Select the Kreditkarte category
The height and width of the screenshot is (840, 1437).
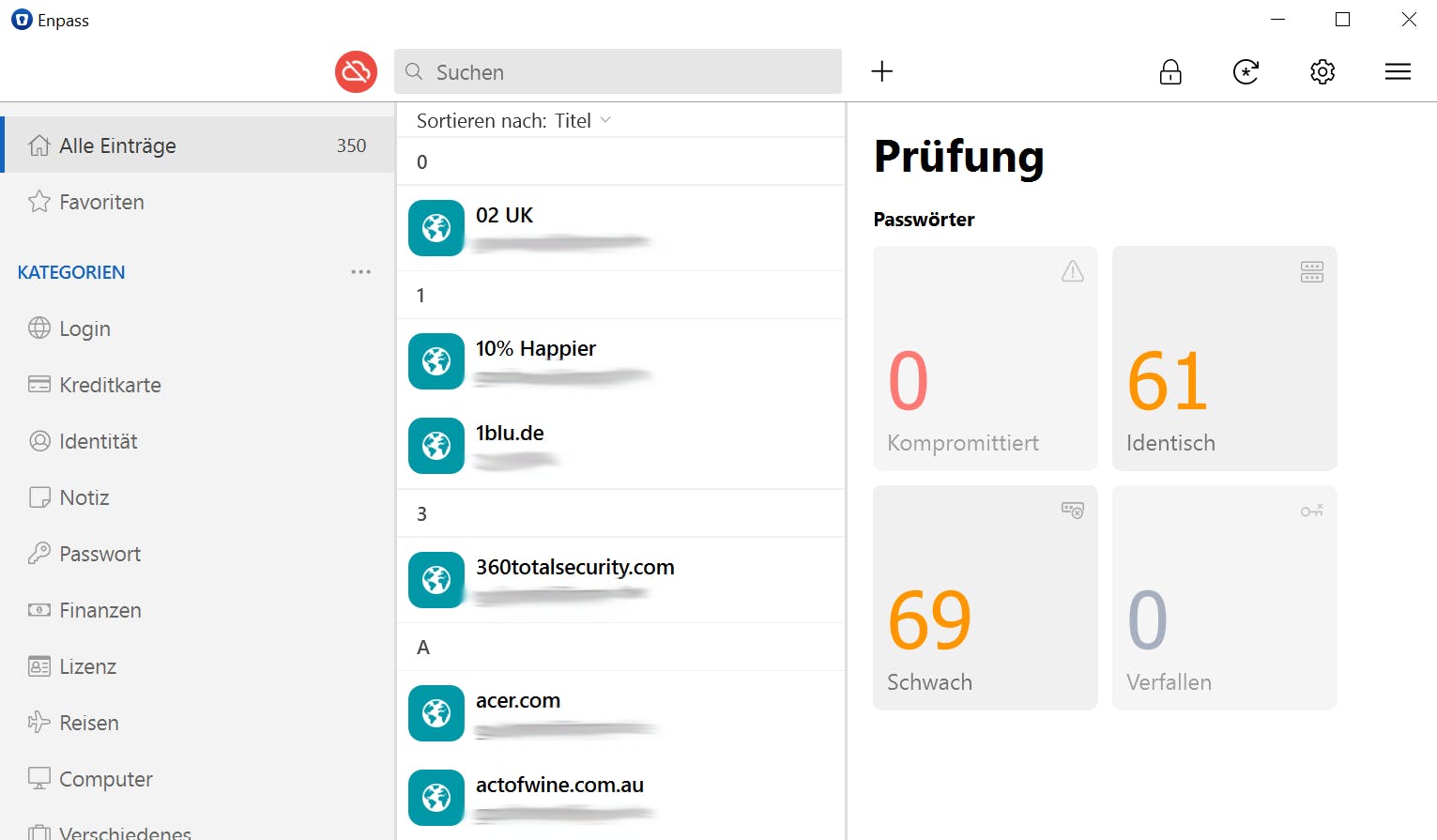(197, 385)
